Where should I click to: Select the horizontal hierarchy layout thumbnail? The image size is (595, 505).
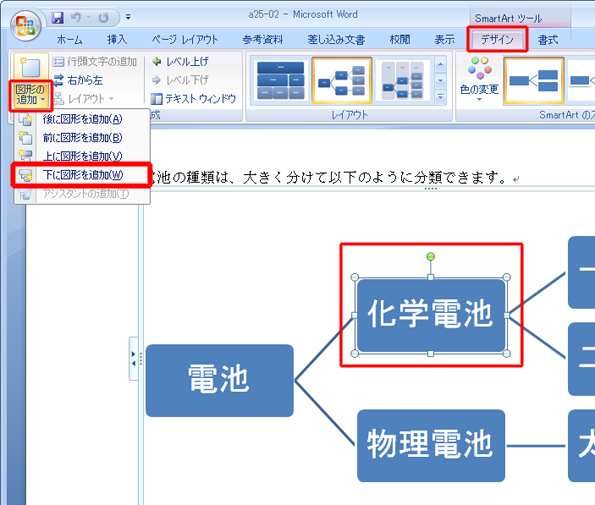coord(342,81)
